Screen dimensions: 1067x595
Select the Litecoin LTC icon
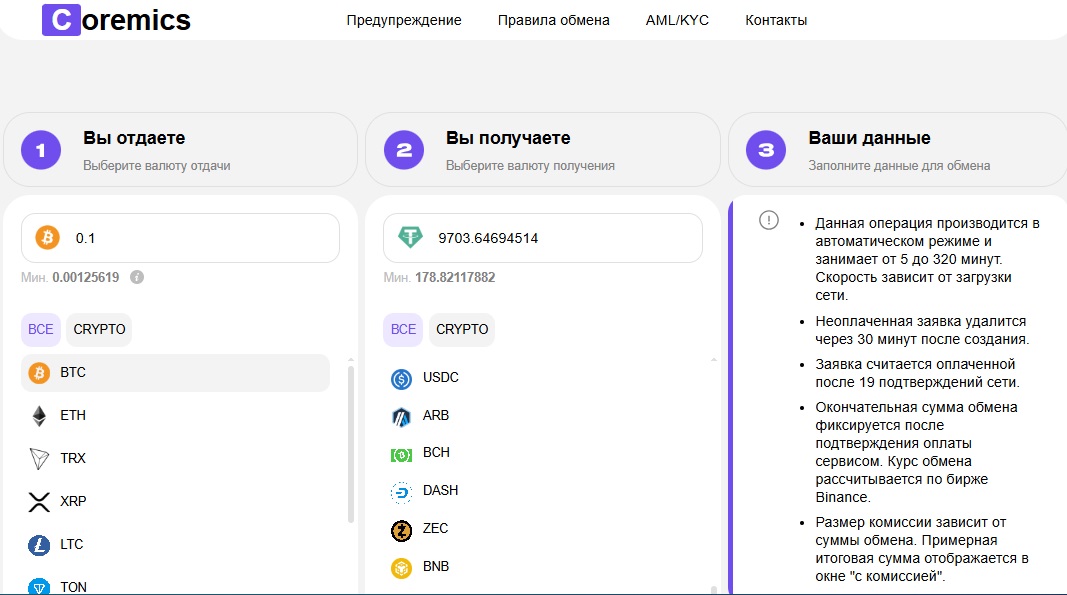pos(39,545)
